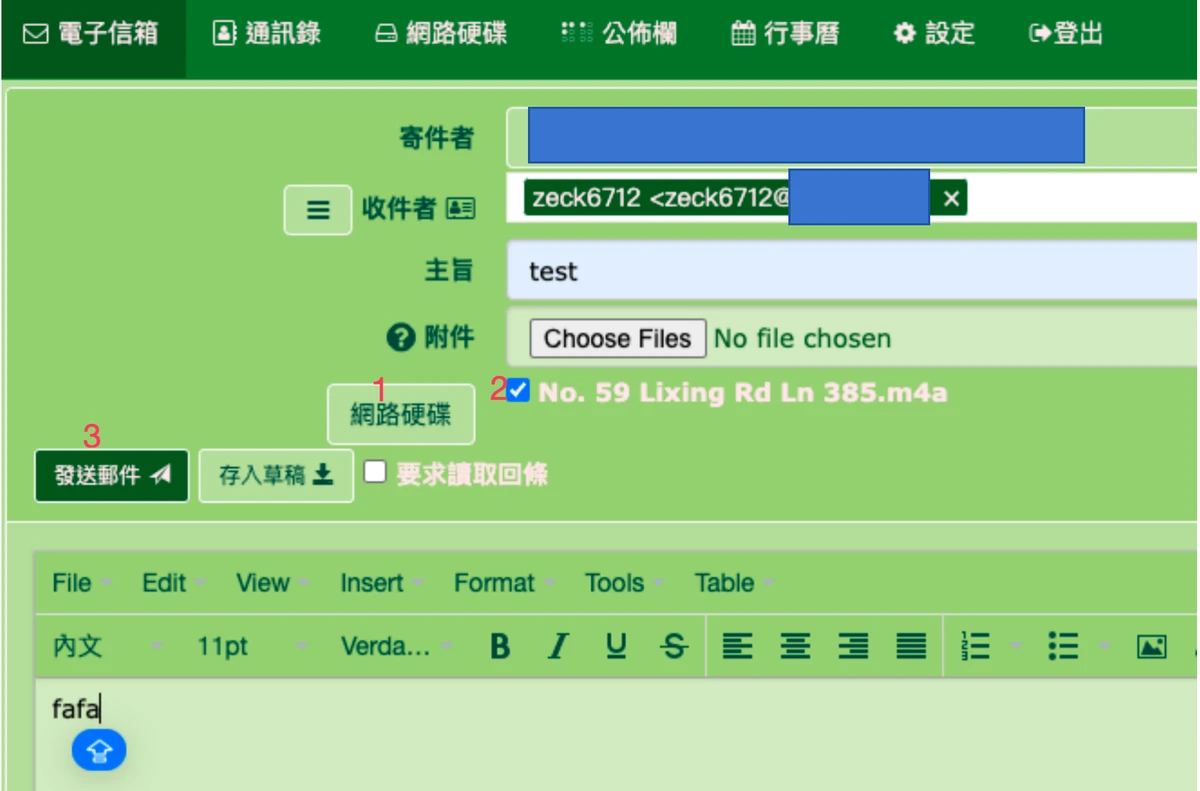Click the subject field containing test
The height and width of the screenshot is (791, 1200).
pos(852,271)
